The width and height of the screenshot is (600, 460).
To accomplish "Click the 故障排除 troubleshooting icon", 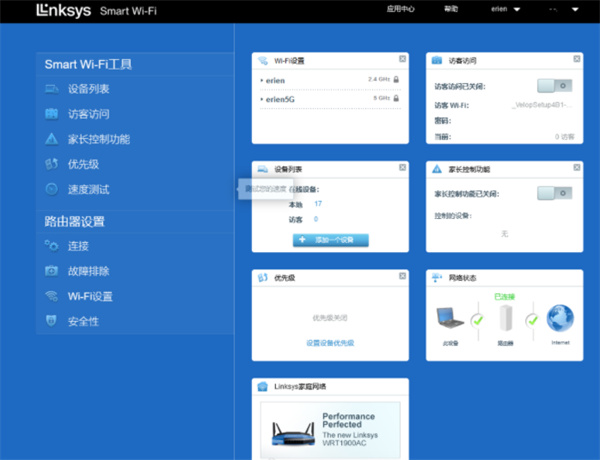I will coord(52,271).
